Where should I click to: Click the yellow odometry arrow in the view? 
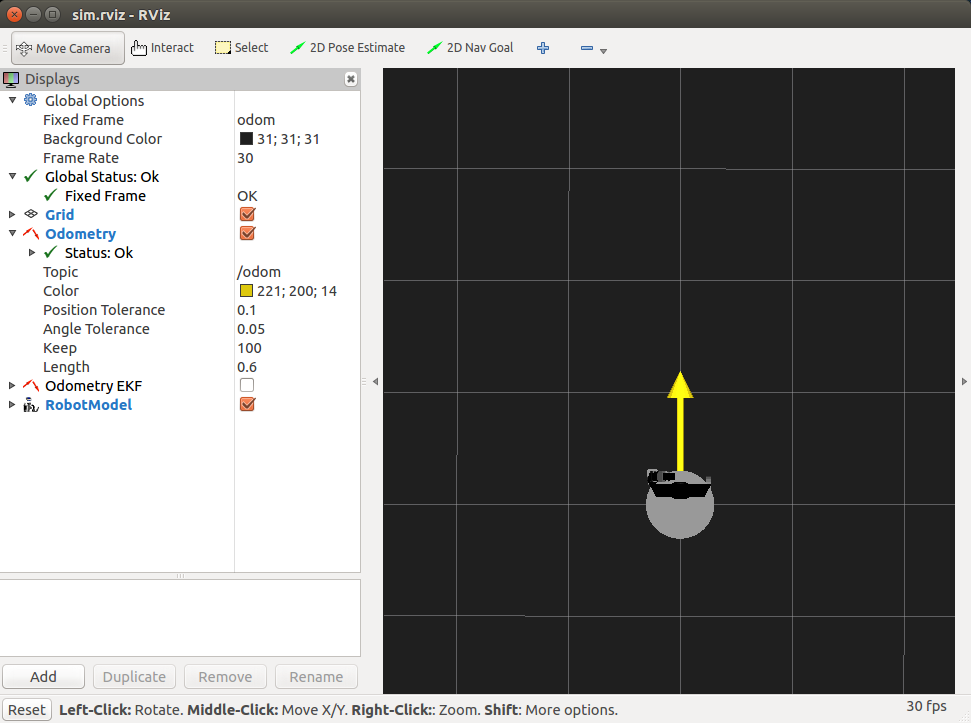681,421
